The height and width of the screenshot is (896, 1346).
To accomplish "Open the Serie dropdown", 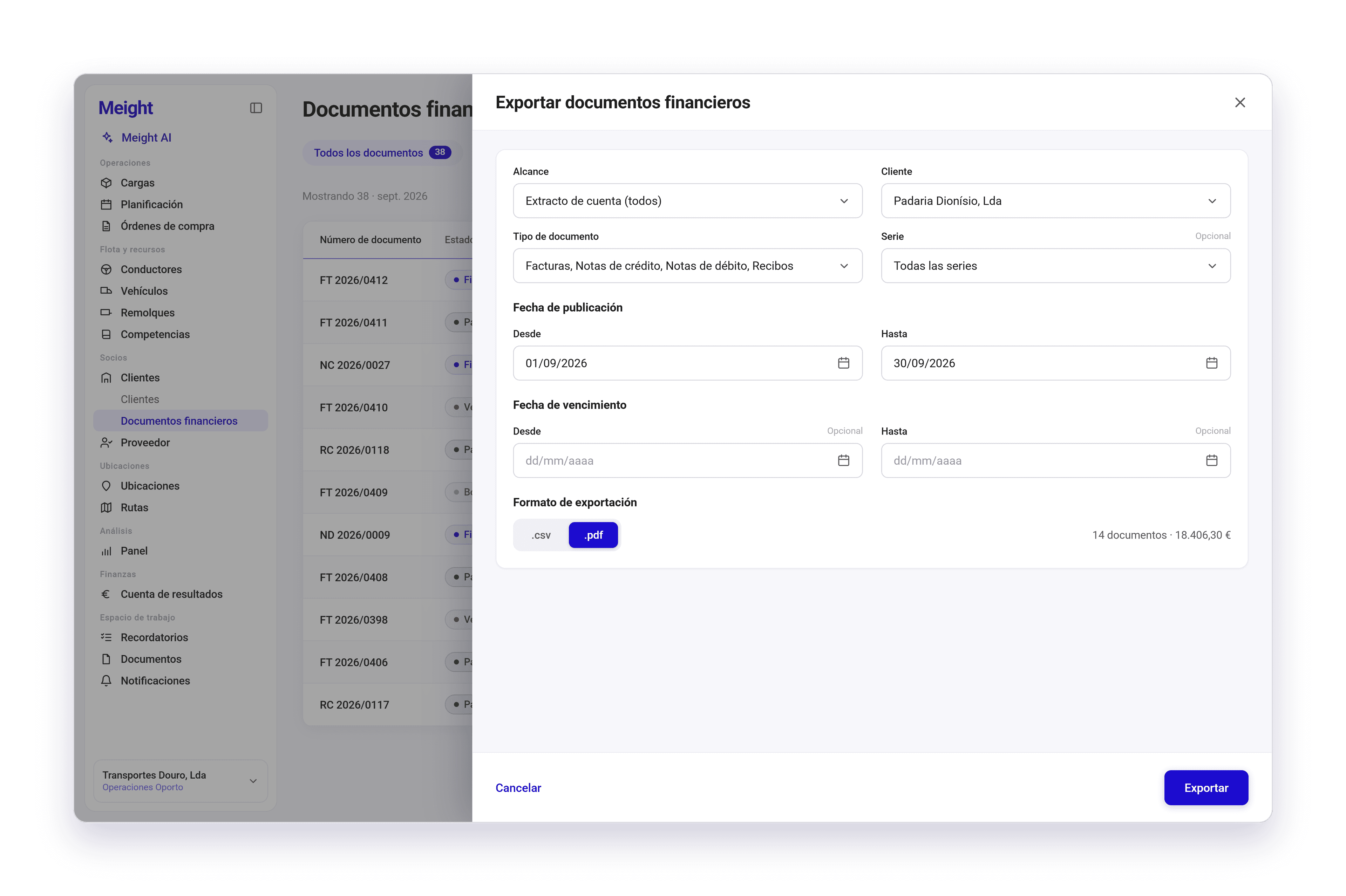I will (x=1055, y=266).
